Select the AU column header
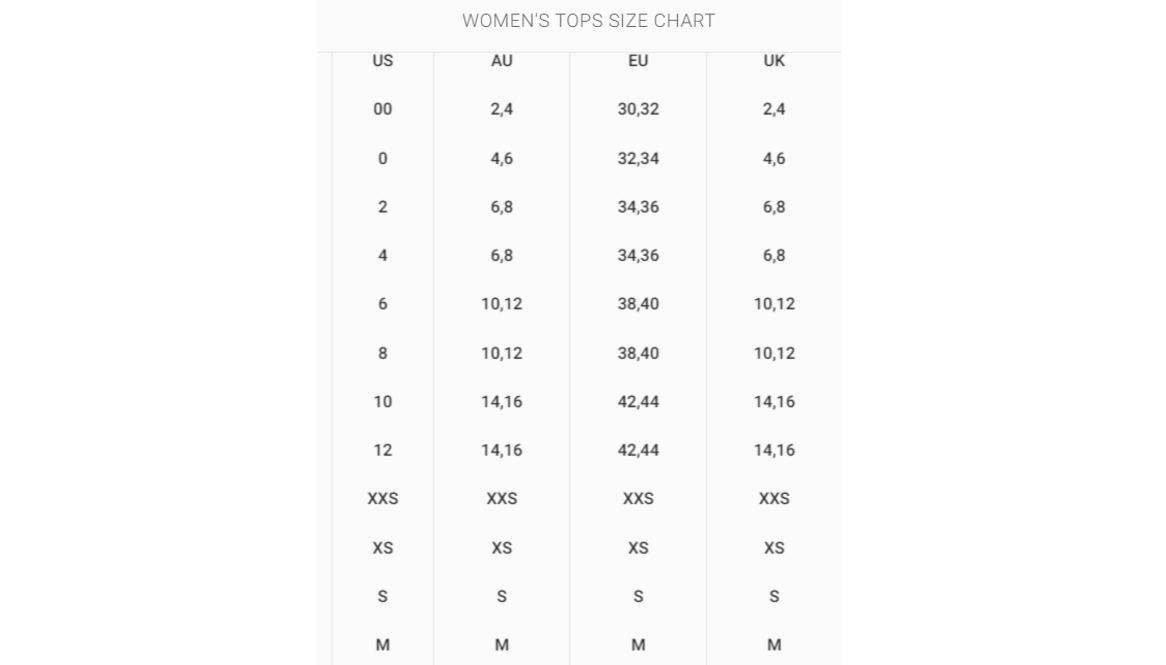This screenshot has width=1166, height=665. (x=501, y=61)
